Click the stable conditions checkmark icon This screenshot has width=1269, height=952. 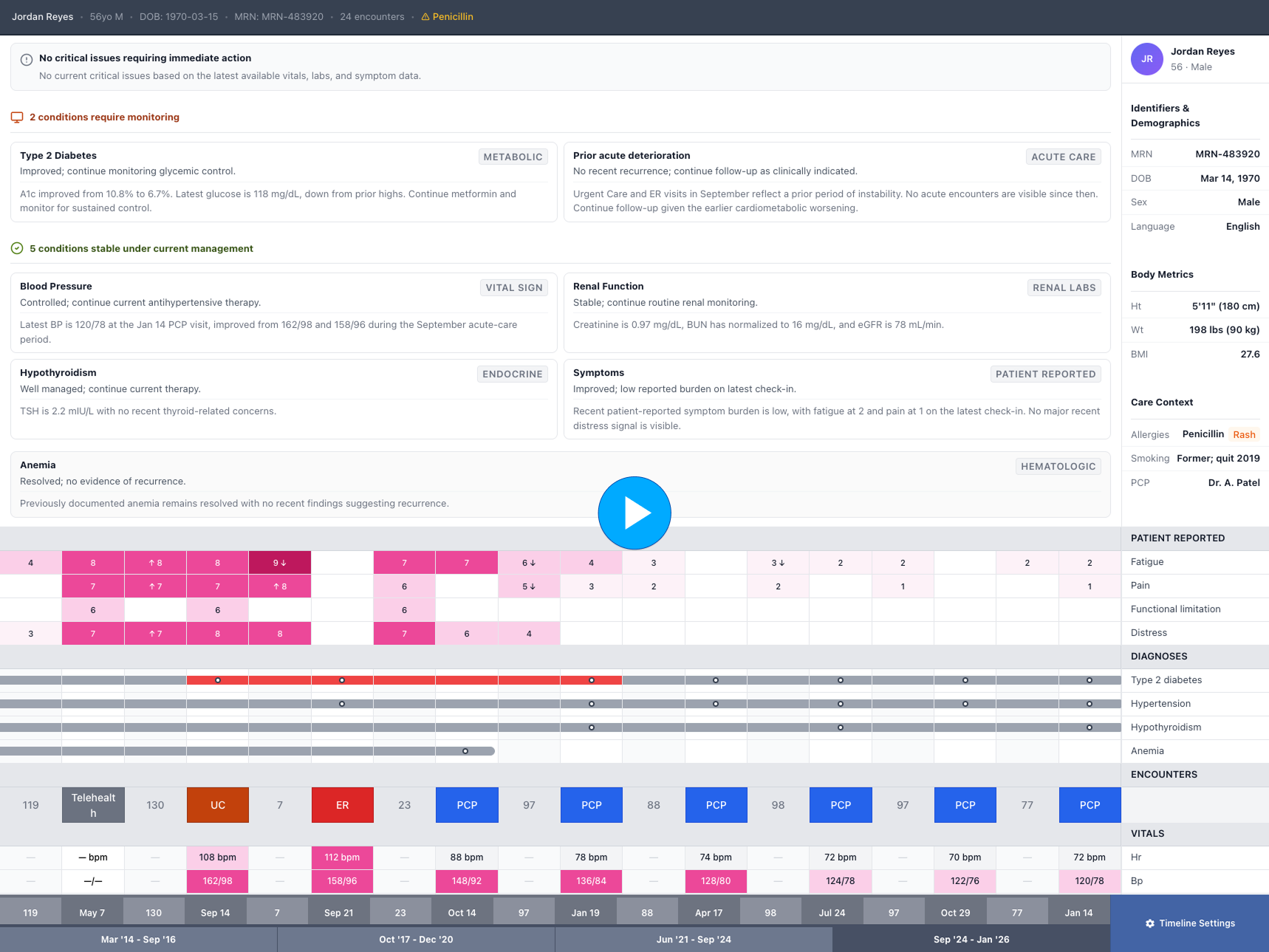[x=17, y=249]
